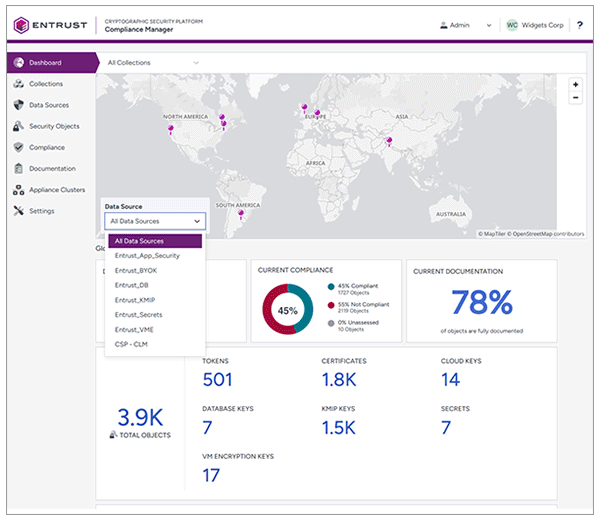Click the unassessed gray legend dot

point(331,323)
